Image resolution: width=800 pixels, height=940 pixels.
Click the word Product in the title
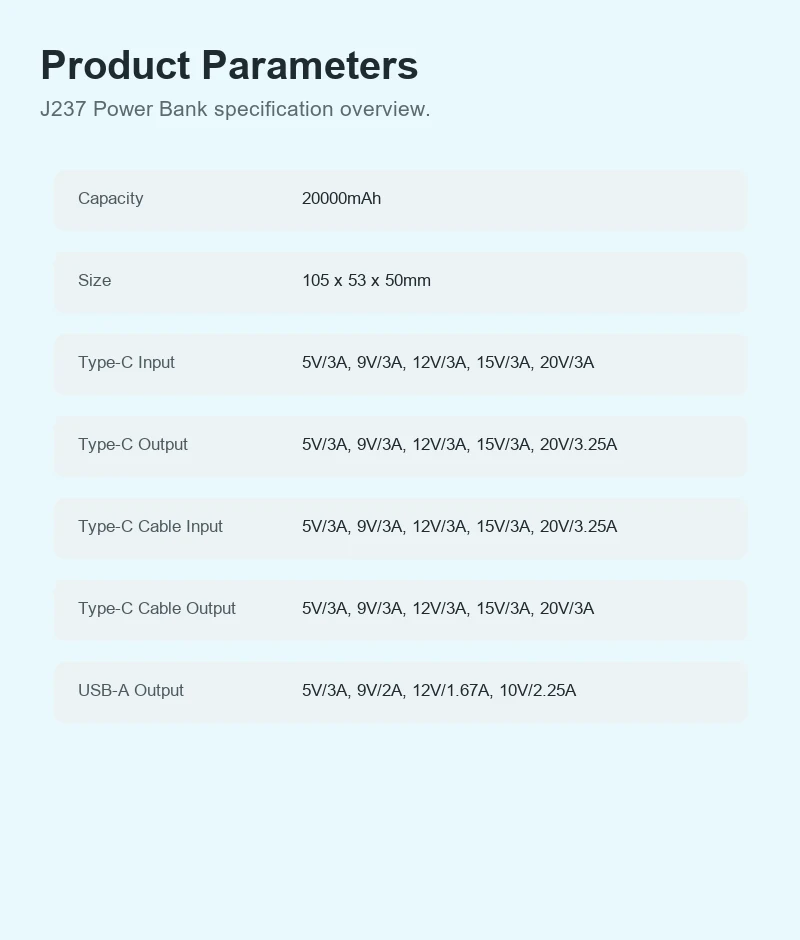tap(115, 65)
